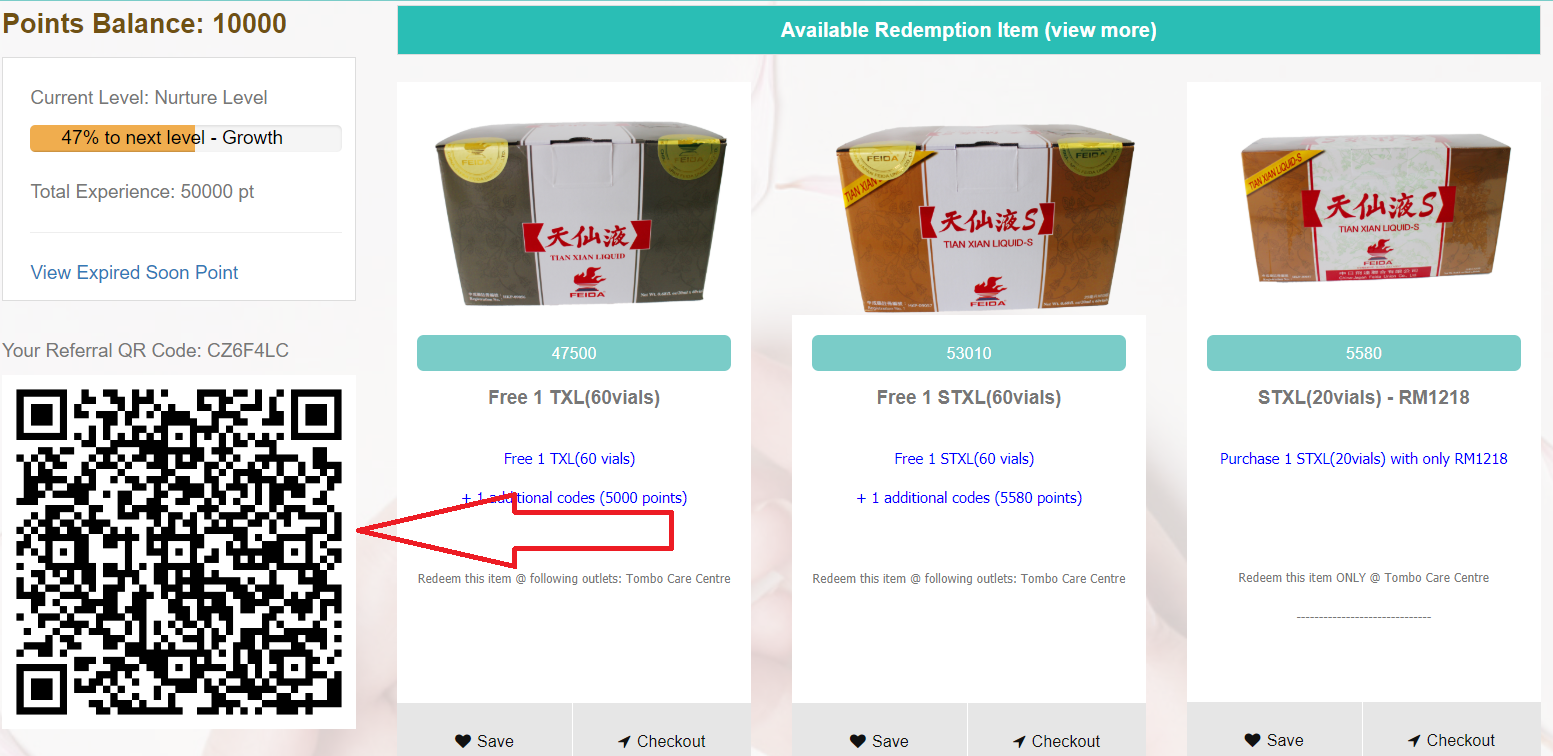Open the View Expired Soon Point link

coord(135,272)
